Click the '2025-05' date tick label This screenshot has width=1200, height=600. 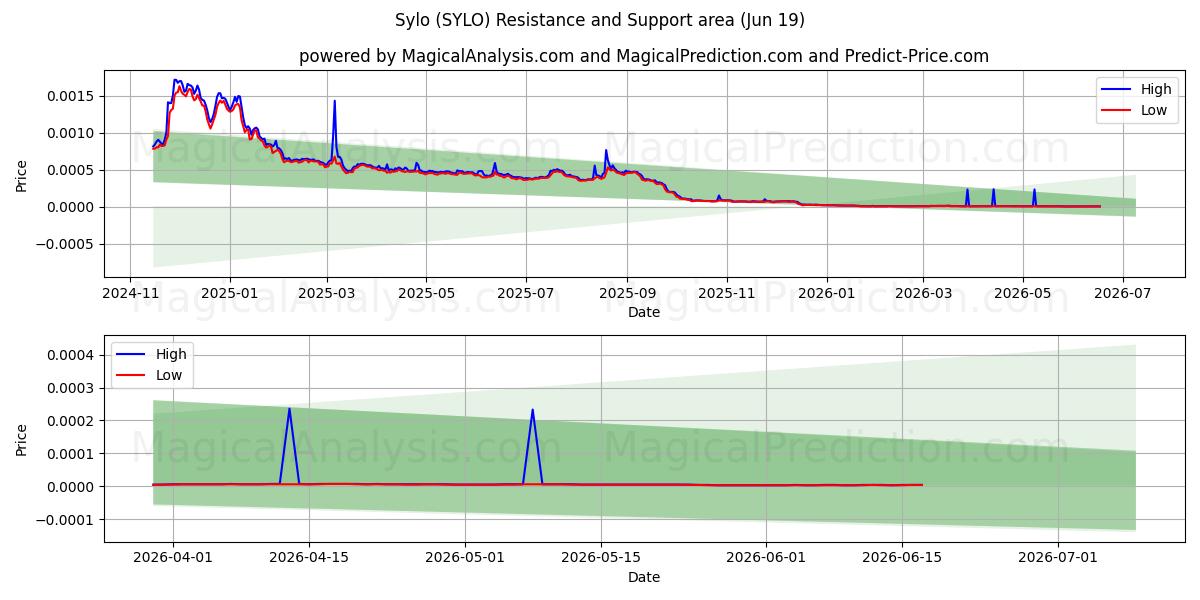click(426, 294)
